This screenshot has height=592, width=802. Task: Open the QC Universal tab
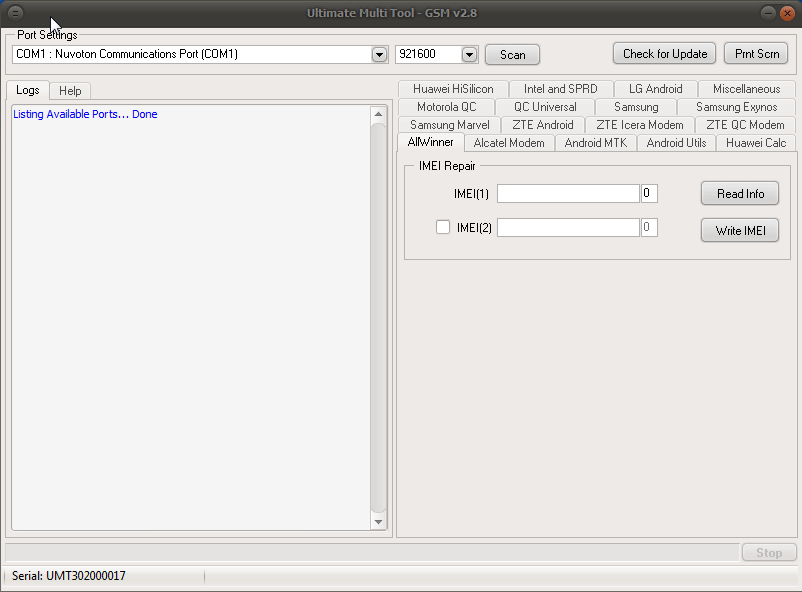coord(545,107)
